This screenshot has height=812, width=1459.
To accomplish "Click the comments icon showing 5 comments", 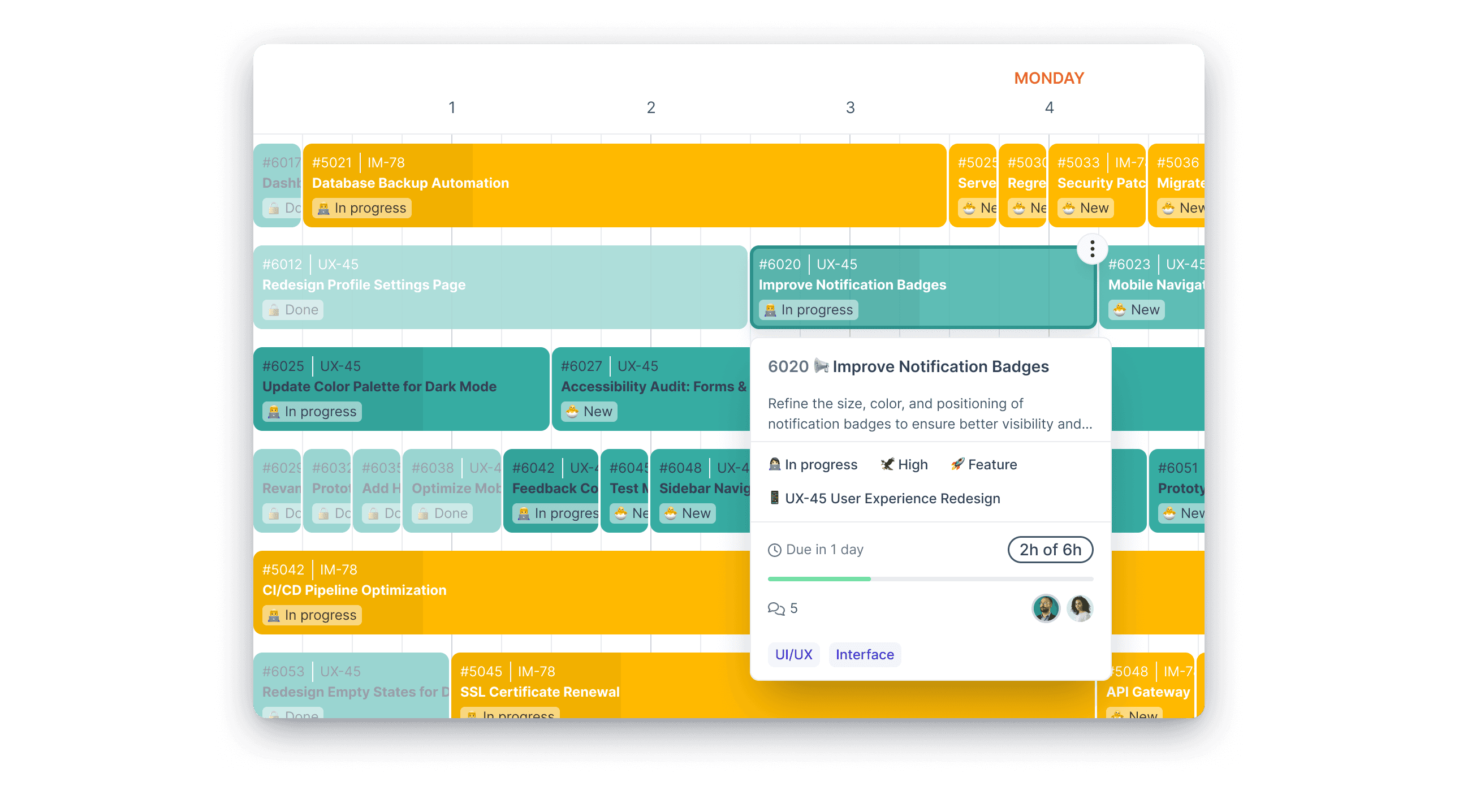I will (775, 608).
